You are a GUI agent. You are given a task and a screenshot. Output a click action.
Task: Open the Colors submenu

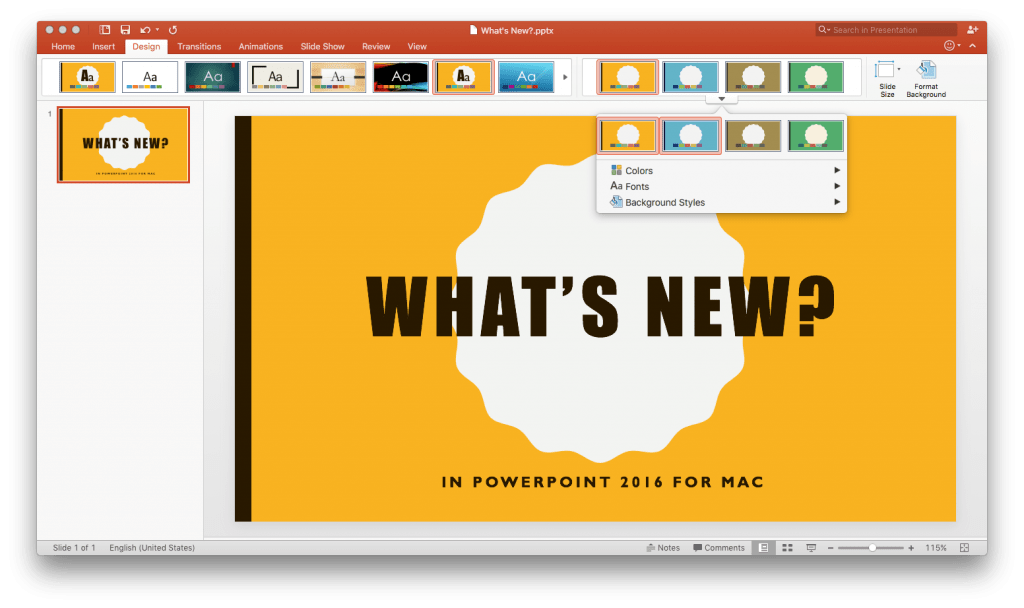click(x=722, y=170)
